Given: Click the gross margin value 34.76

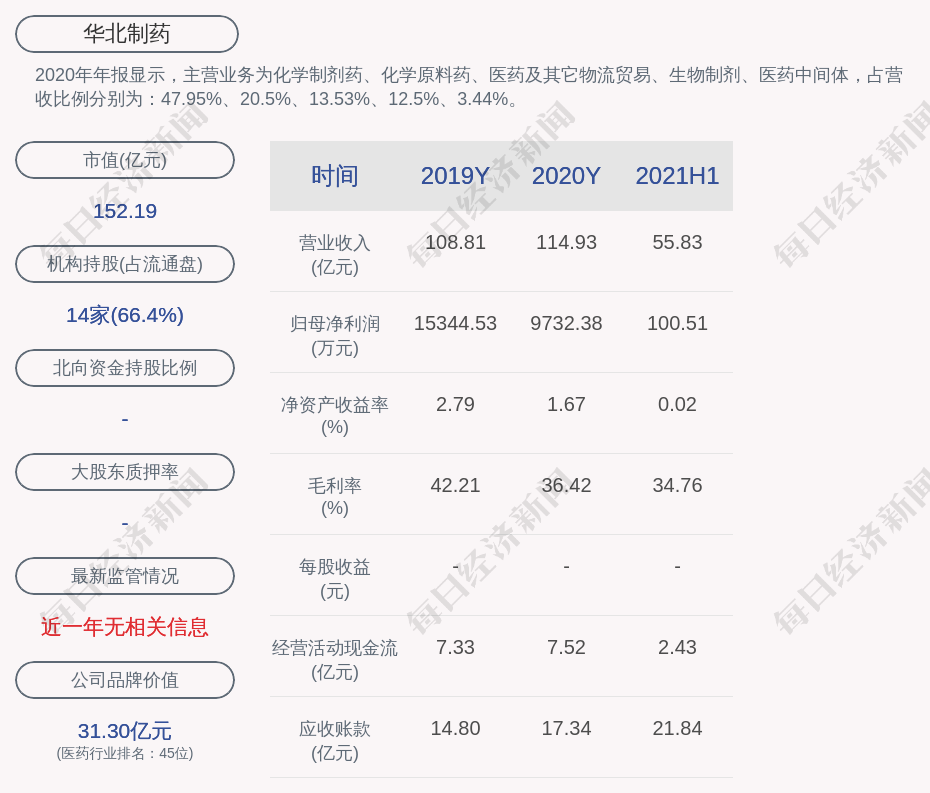Looking at the screenshot, I should point(677,485).
